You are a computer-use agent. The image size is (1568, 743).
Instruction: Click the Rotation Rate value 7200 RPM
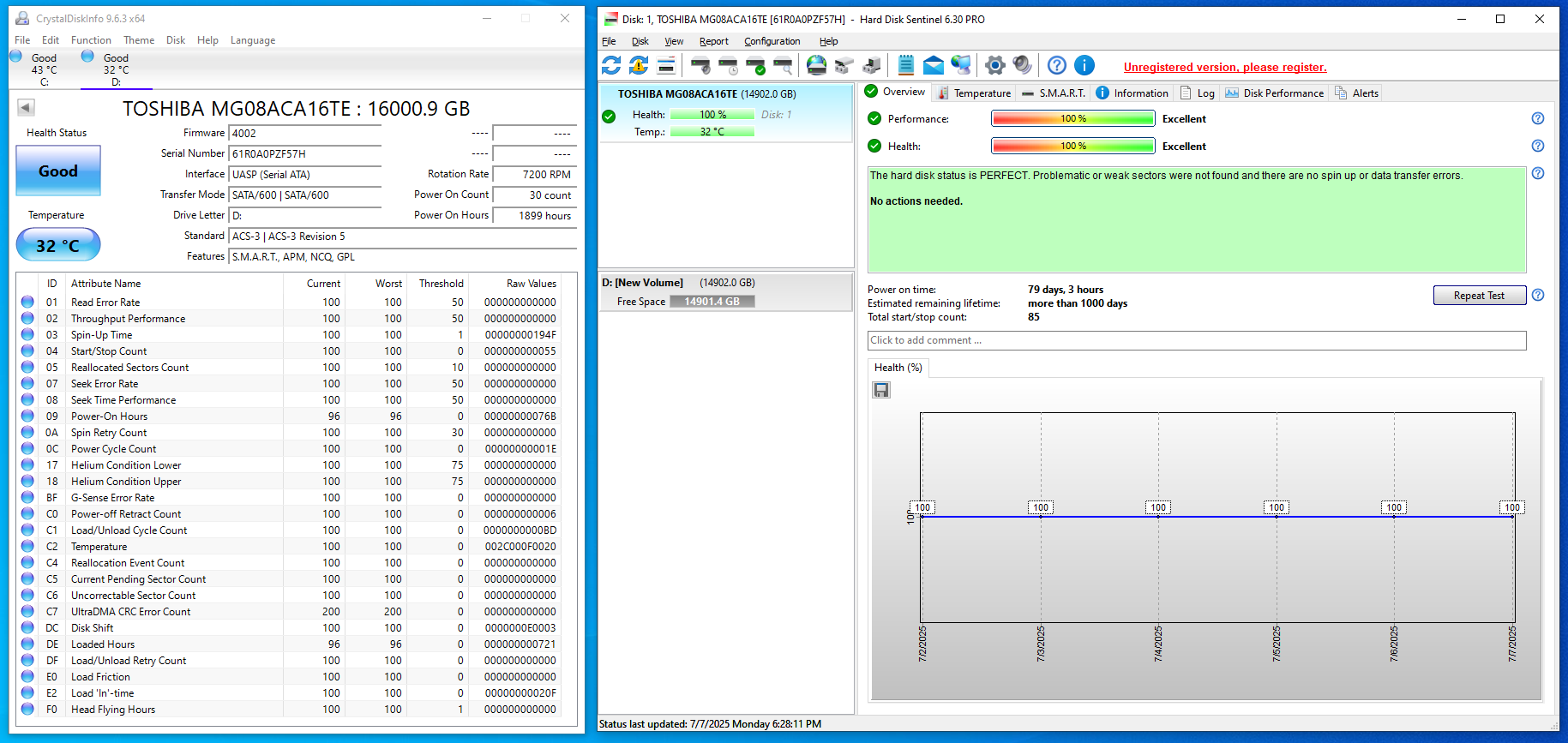click(535, 174)
